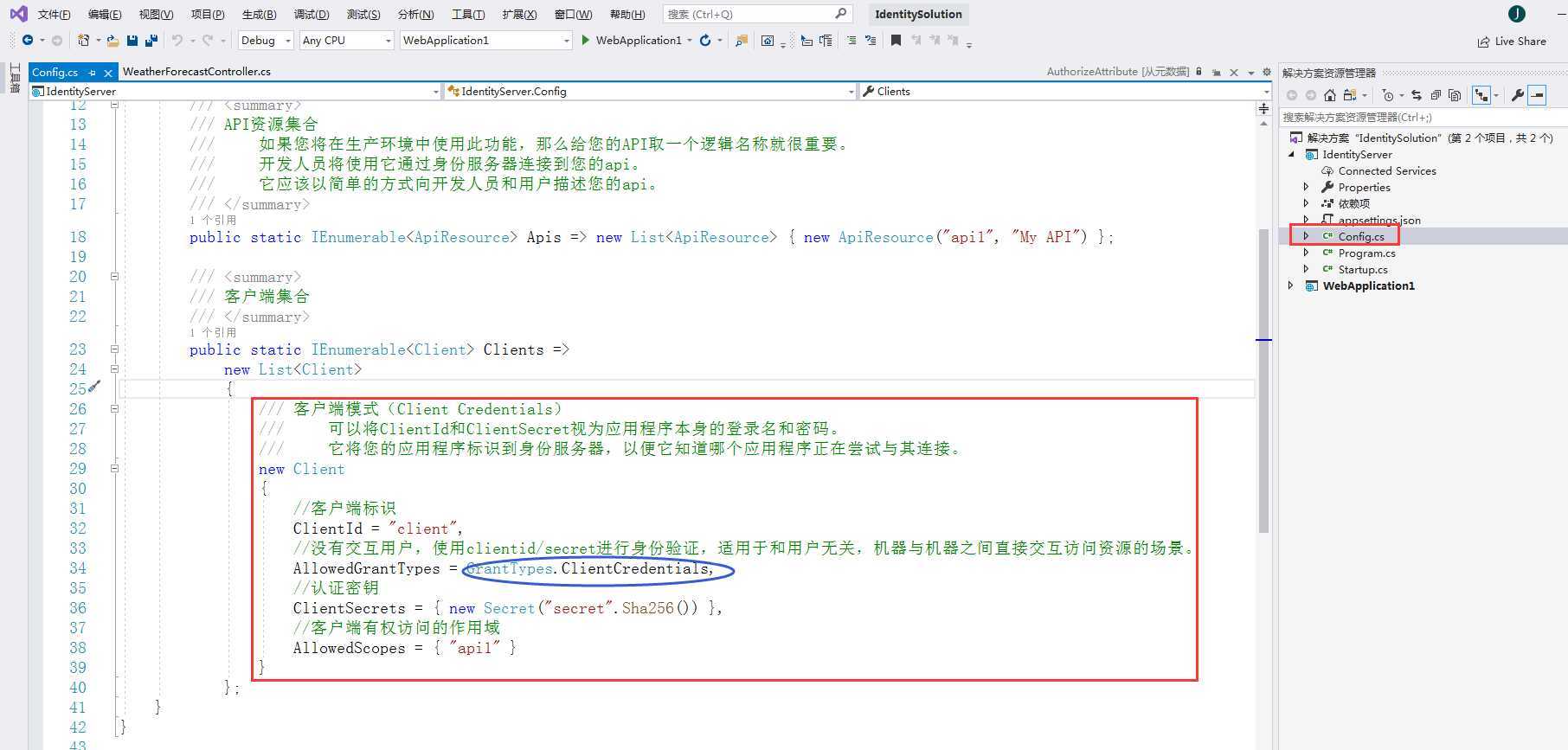Open the Debug configuration dropdown

pyautogui.click(x=266, y=41)
